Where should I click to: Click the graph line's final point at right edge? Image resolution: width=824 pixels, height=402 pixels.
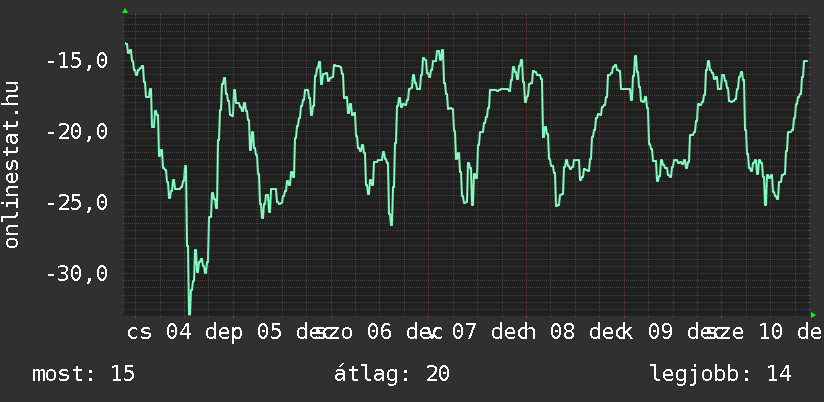(x=807, y=61)
